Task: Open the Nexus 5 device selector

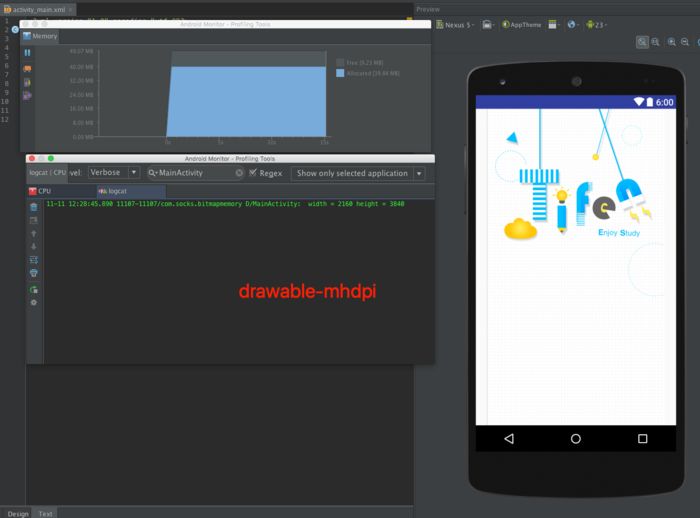Action: click(x=455, y=25)
